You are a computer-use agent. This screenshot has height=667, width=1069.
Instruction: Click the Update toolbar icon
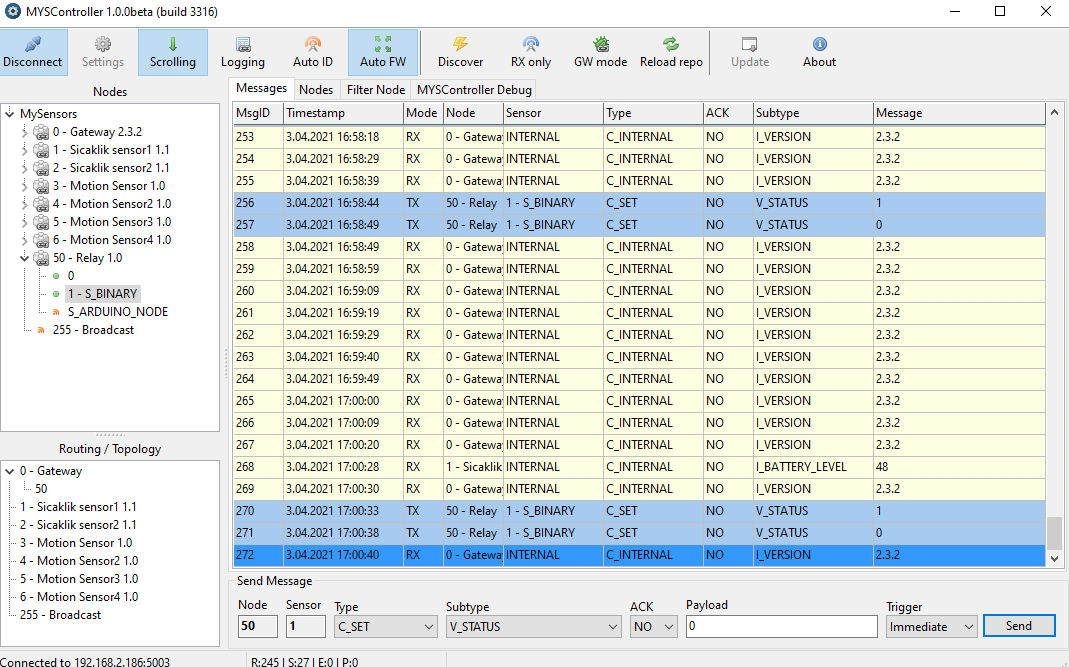point(750,45)
